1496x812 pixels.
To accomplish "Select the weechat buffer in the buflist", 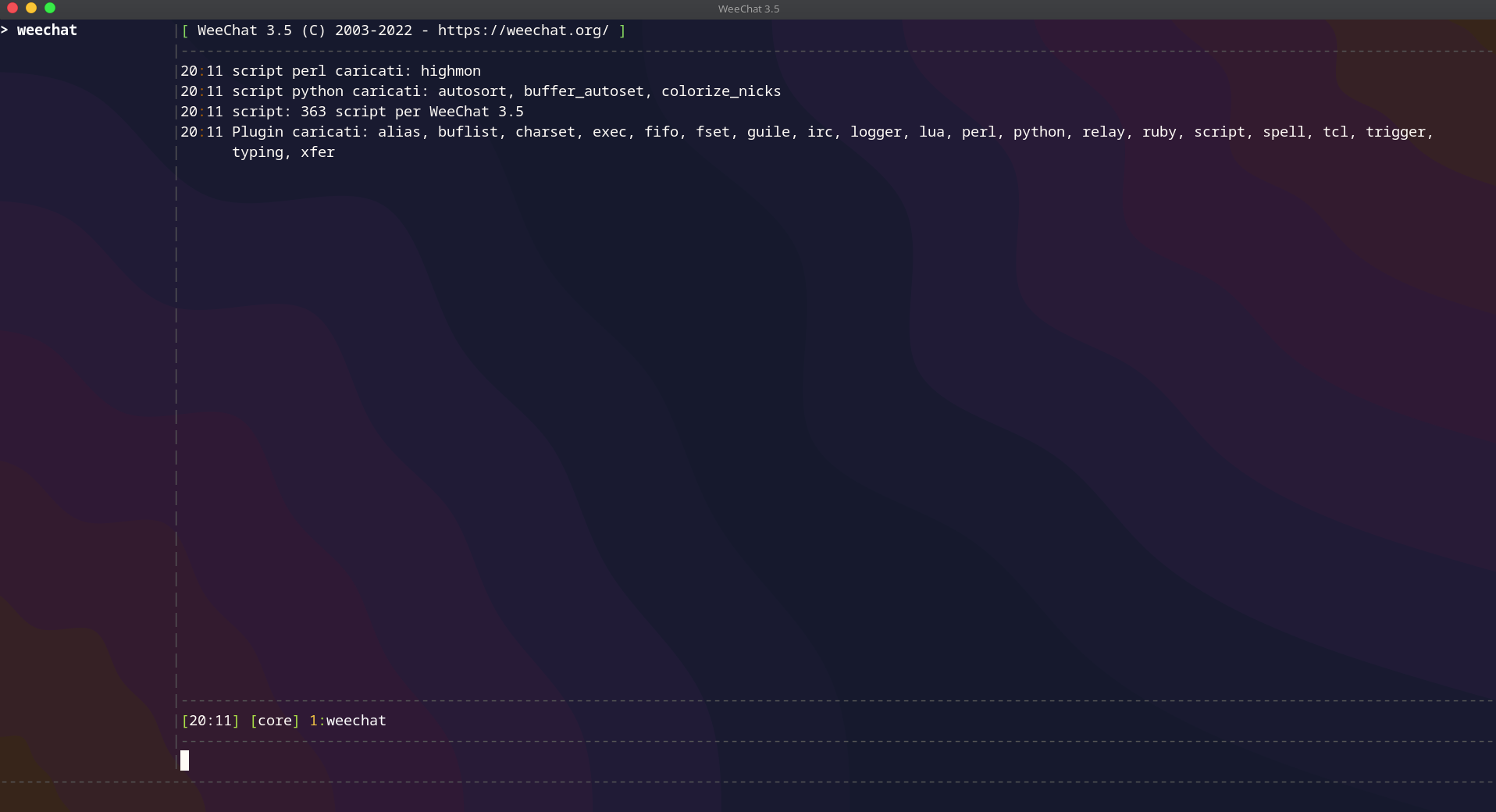I will coord(47,30).
